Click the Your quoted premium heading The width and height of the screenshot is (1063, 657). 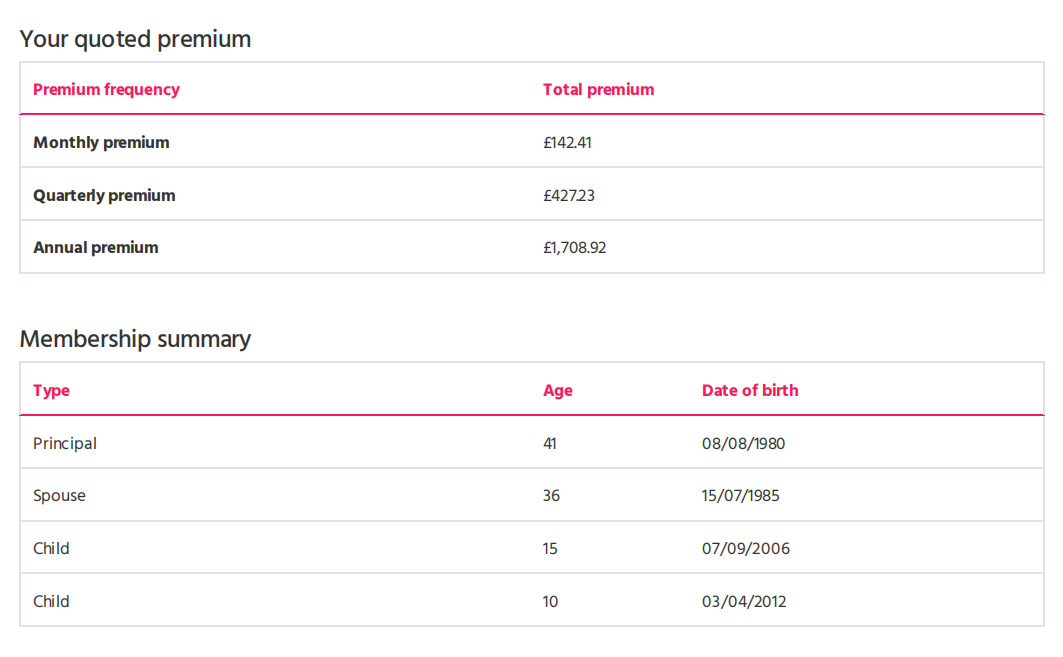135,39
